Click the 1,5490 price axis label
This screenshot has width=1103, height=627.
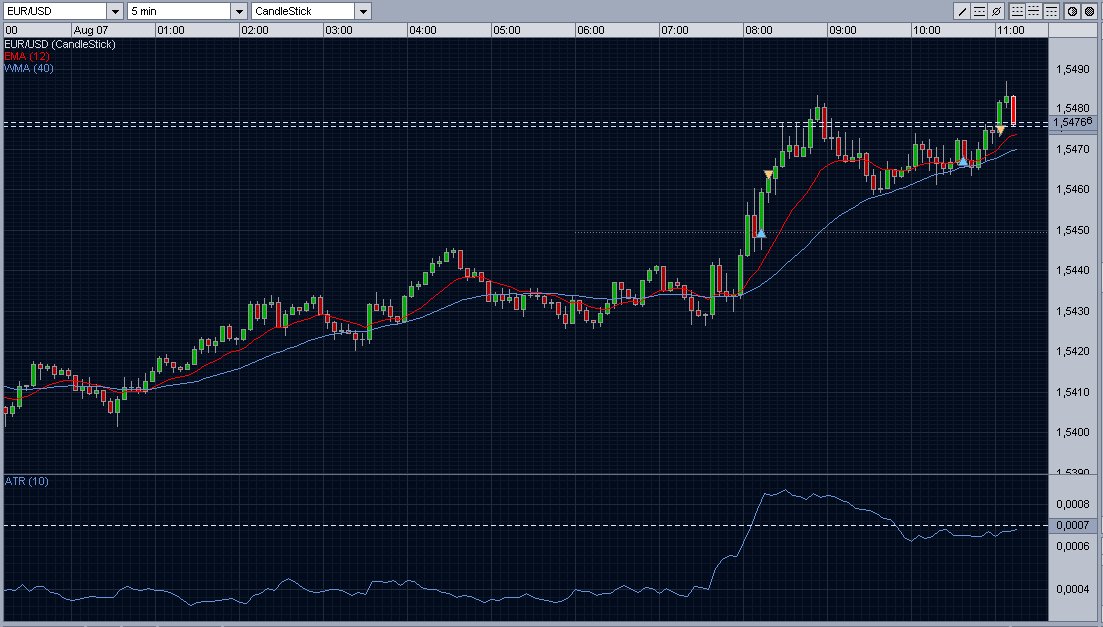coord(1075,69)
